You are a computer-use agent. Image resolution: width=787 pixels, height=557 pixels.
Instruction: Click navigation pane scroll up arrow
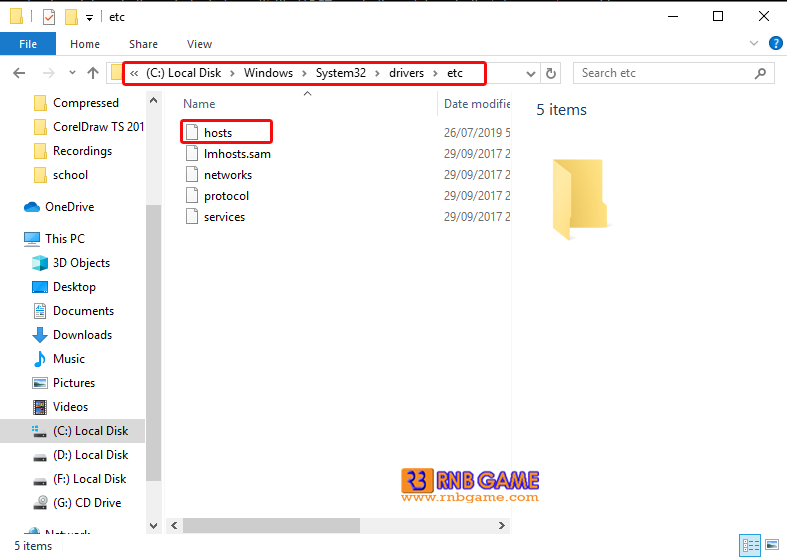[154, 100]
